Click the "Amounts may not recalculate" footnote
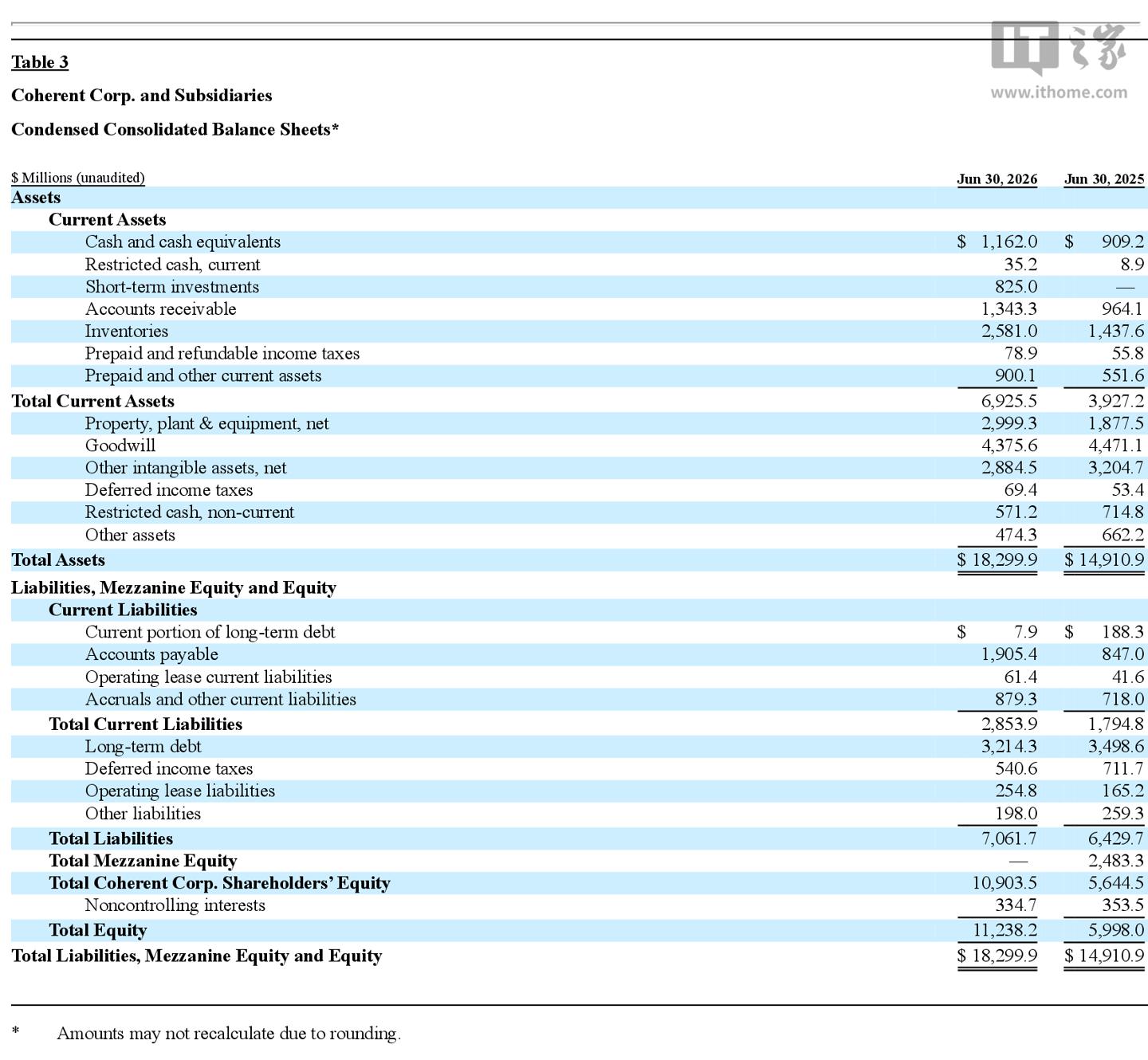The image size is (1148, 1060). (x=229, y=1034)
